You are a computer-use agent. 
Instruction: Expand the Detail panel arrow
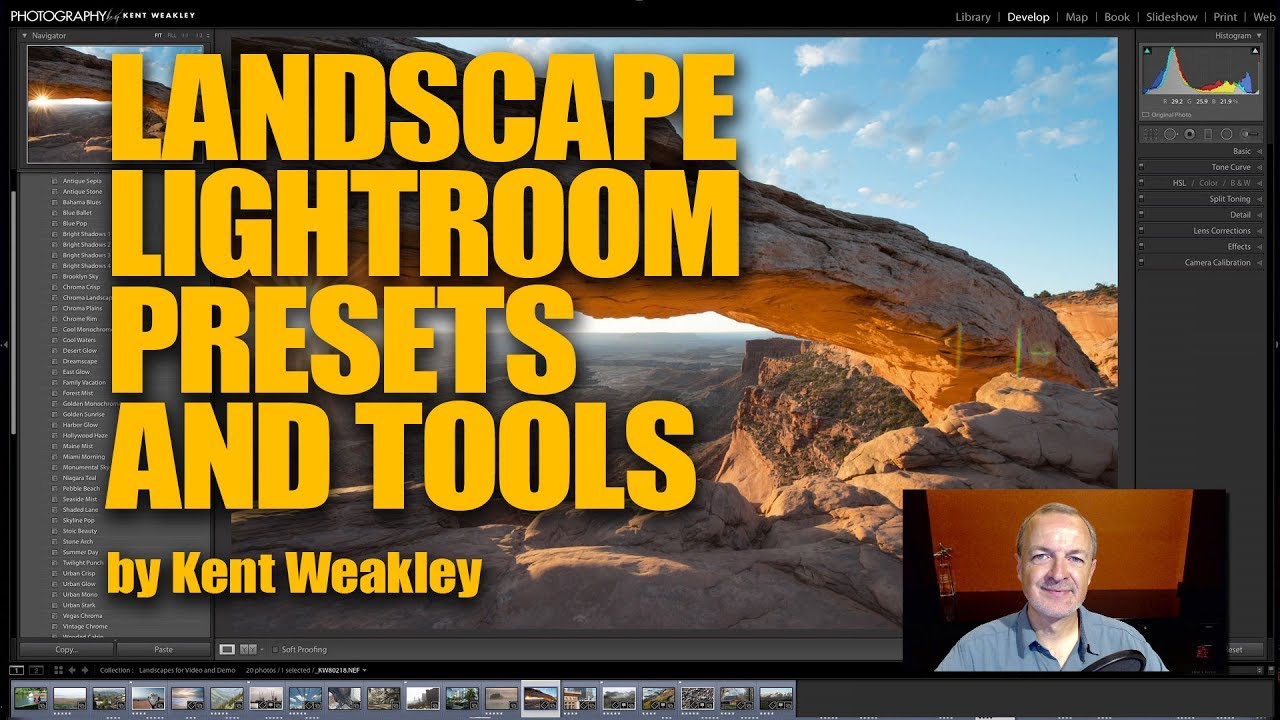(1259, 215)
